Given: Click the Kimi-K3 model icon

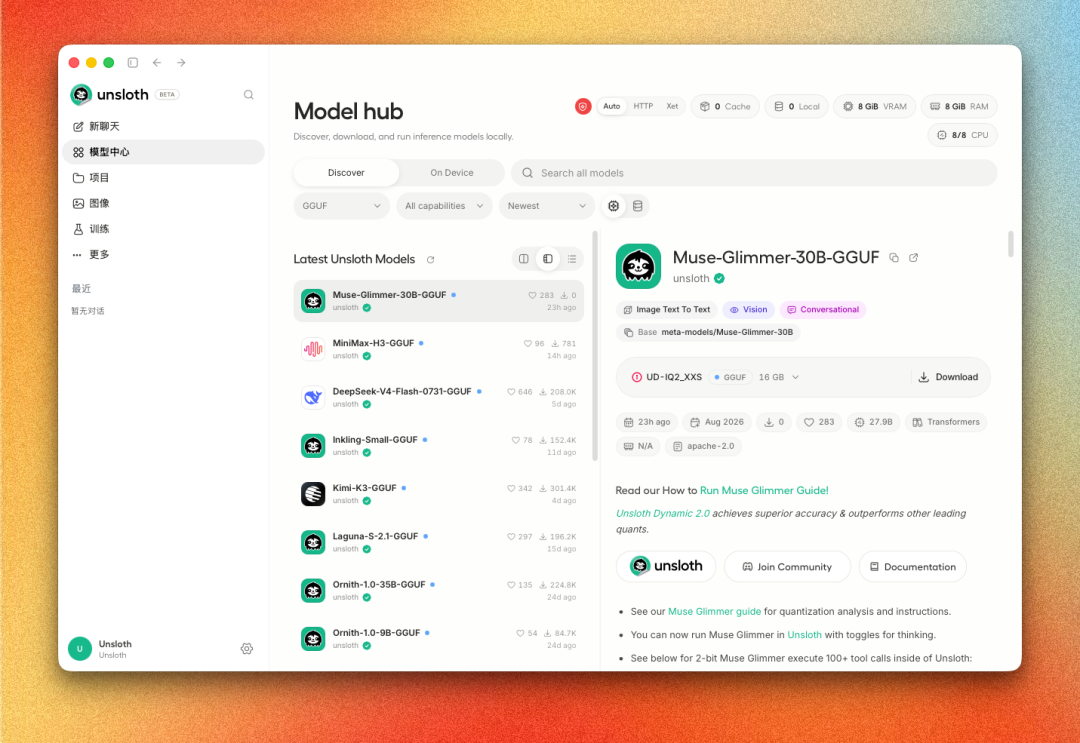Looking at the screenshot, I should click(x=313, y=494).
